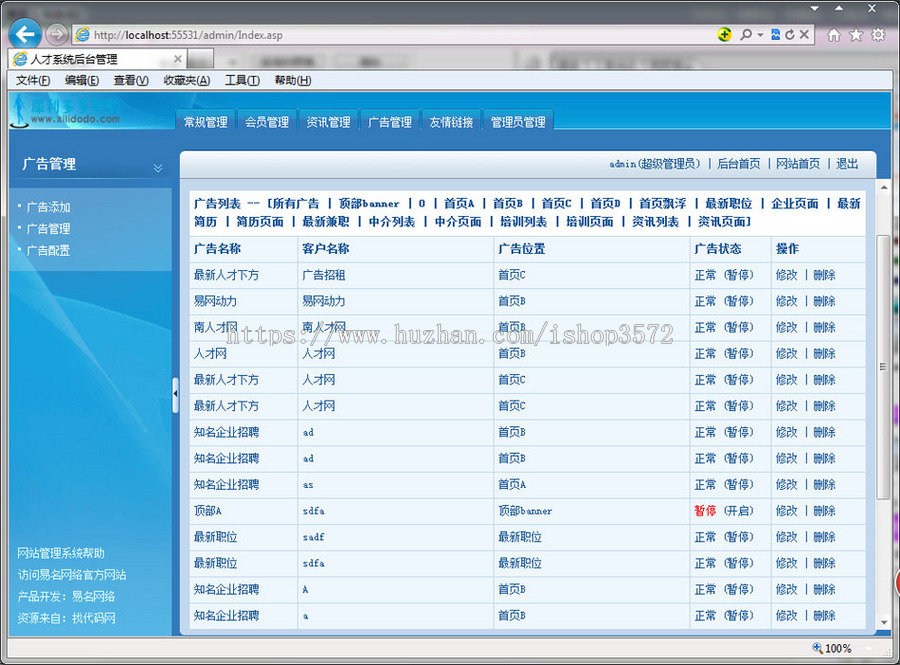Screen dimensions: 900x665
Task: Filter ads by 企业页面
Action: (794, 204)
